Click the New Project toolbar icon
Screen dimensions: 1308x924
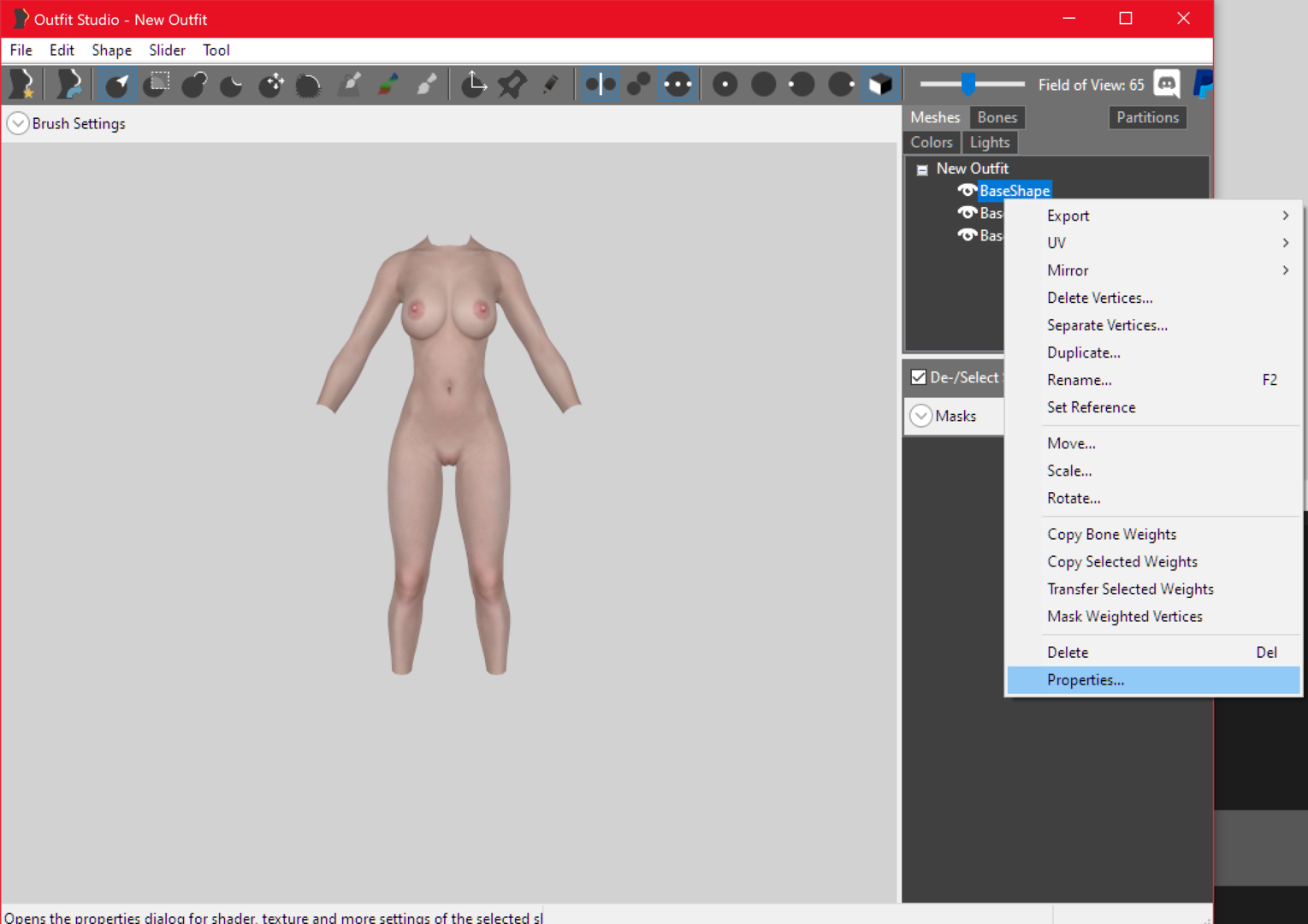[21, 84]
